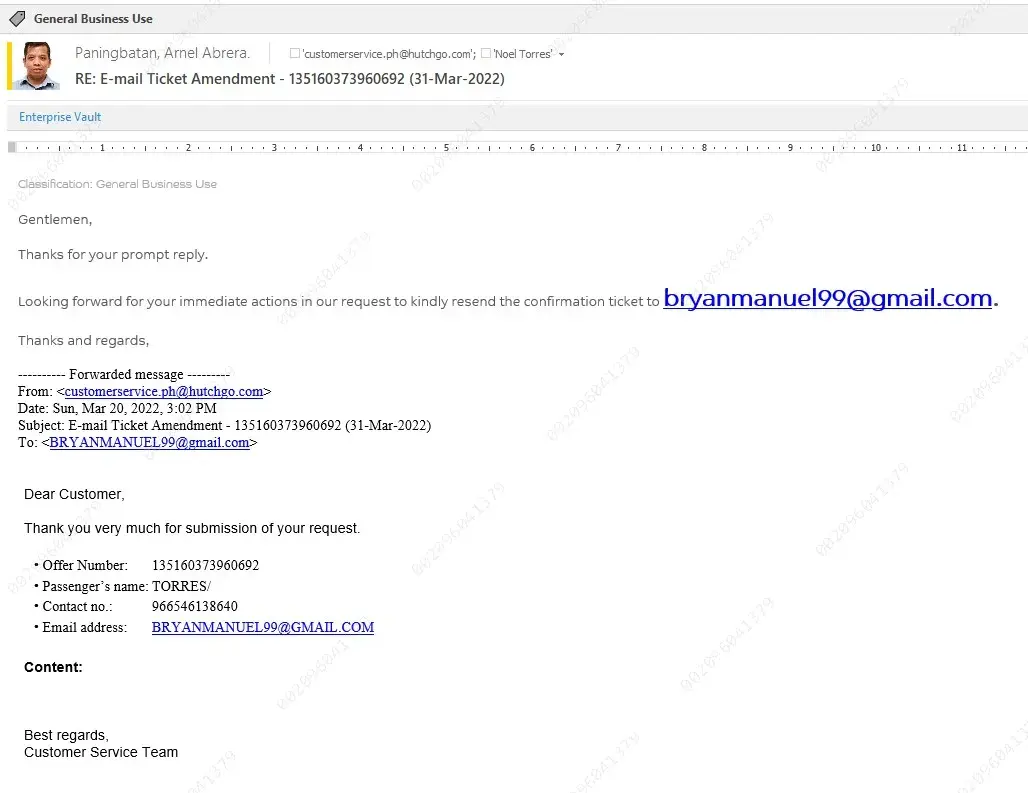1028x793 pixels.
Task: Click sender name Paningbatan, Arnel Abrera
Action: (x=162, y=53)
